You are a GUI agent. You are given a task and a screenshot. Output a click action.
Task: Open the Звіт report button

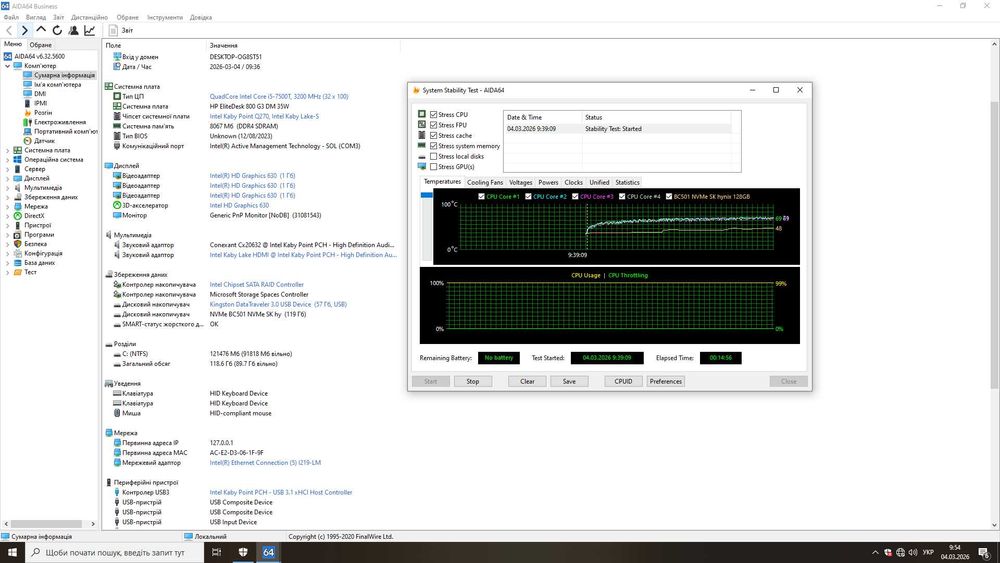pos(121,30)
